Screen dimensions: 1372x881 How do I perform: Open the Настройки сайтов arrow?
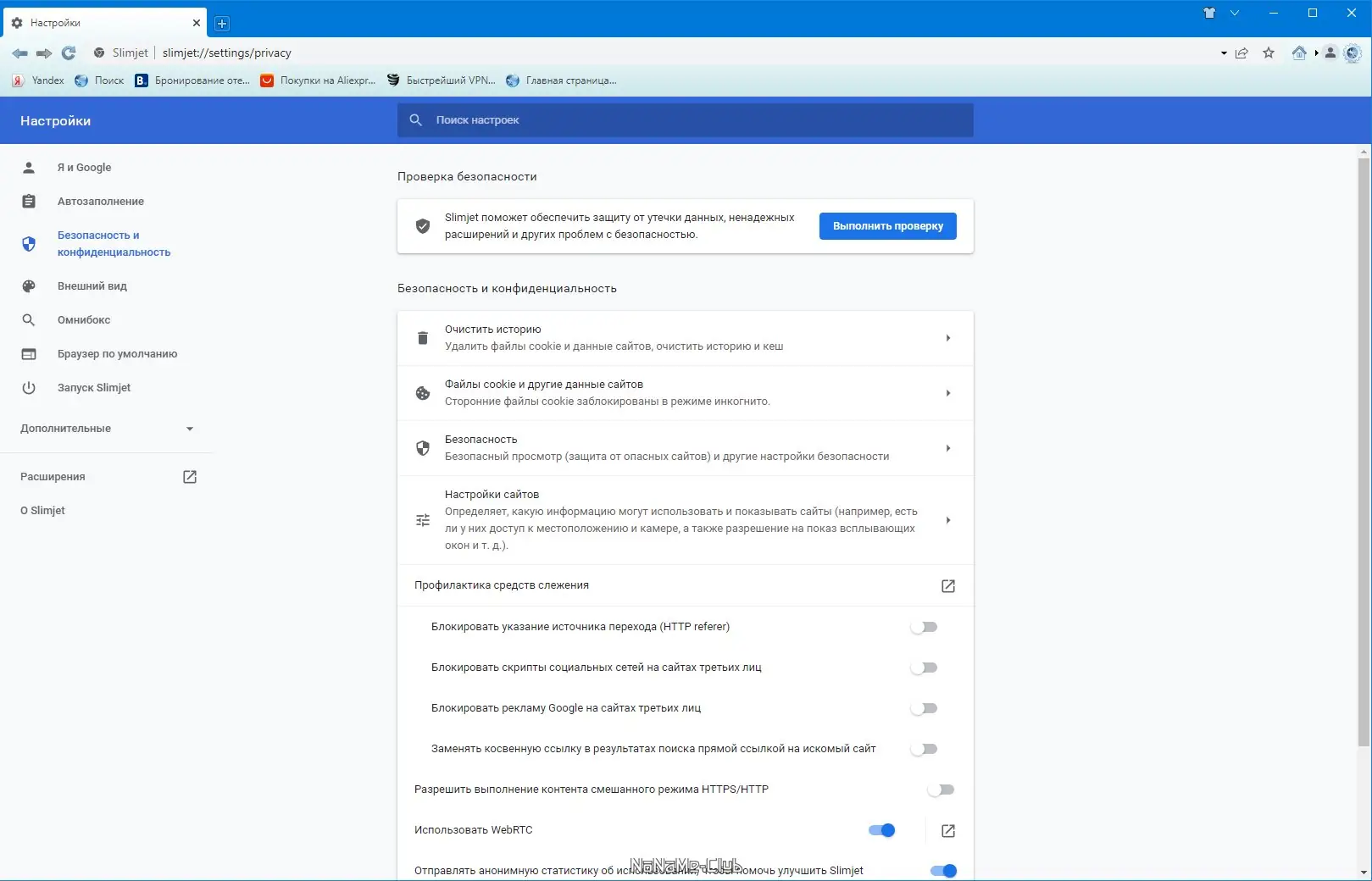coord(949,520)
